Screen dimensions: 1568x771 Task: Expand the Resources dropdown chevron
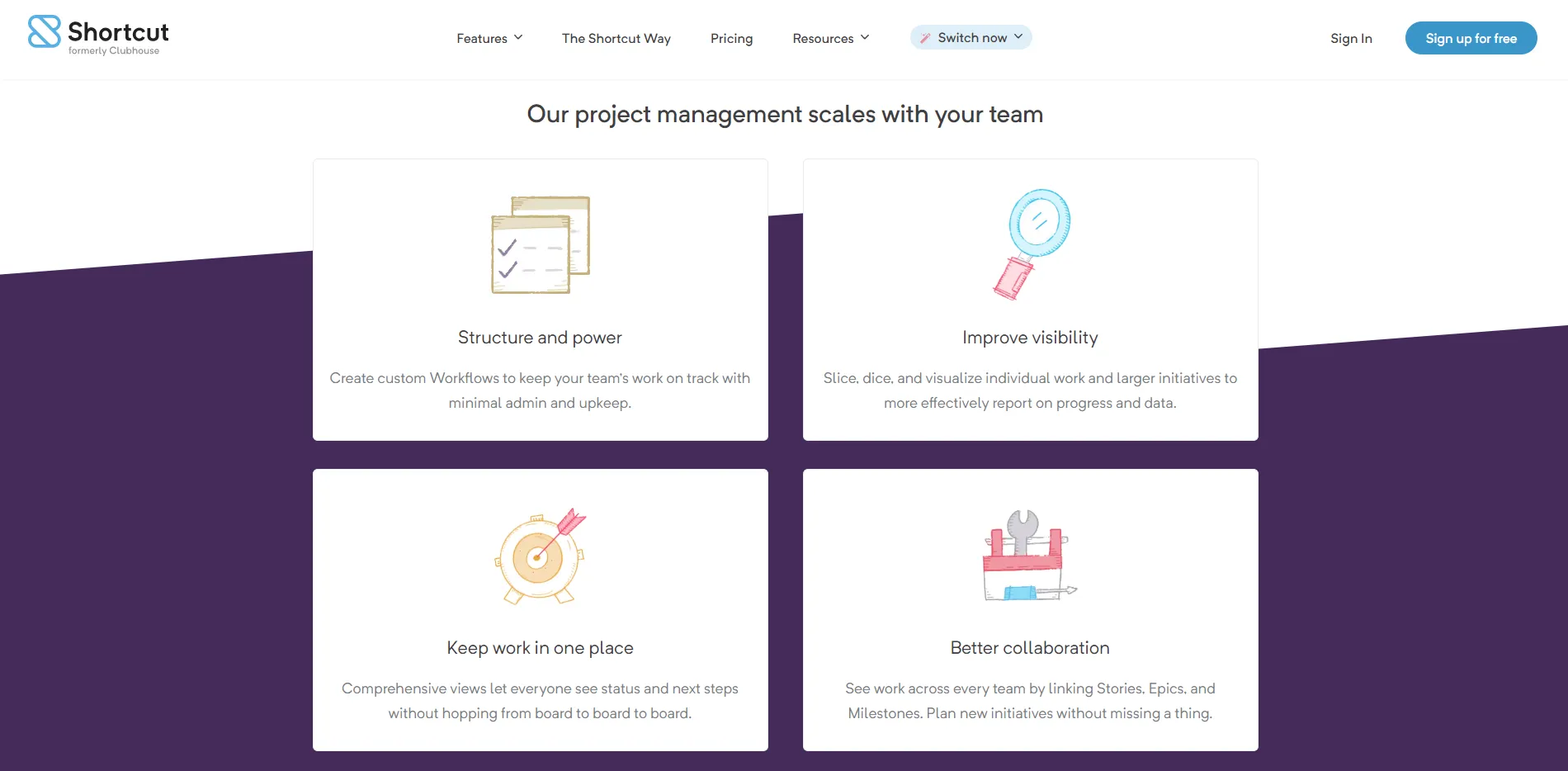point(865,38)
